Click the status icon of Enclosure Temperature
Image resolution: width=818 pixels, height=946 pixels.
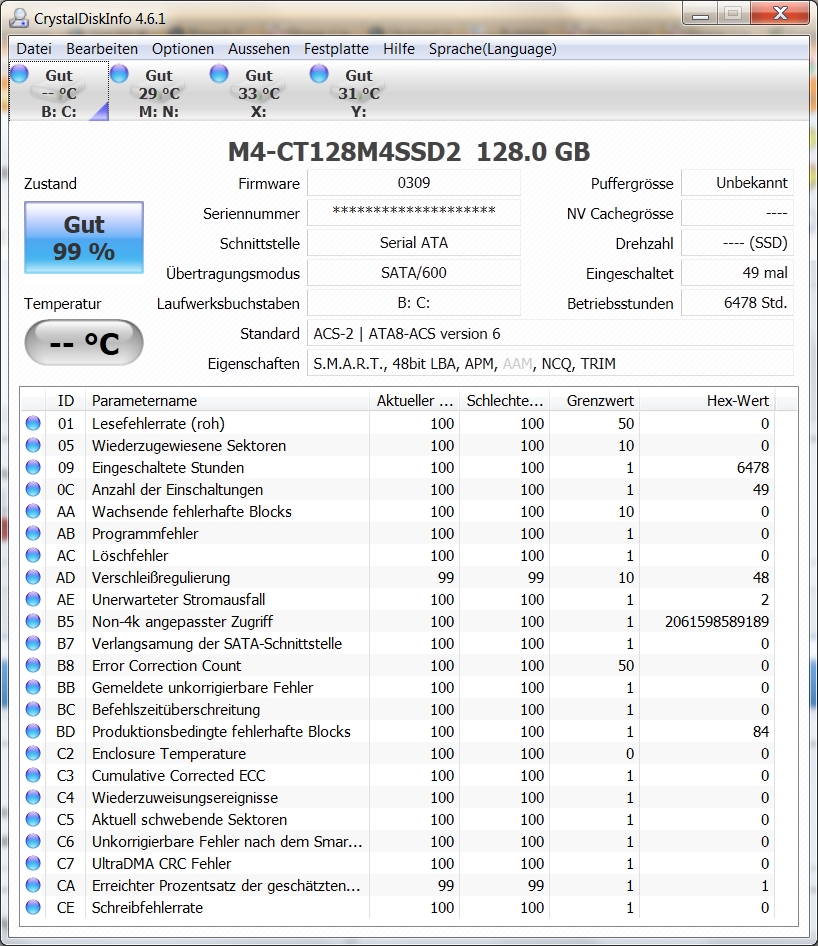33,754
